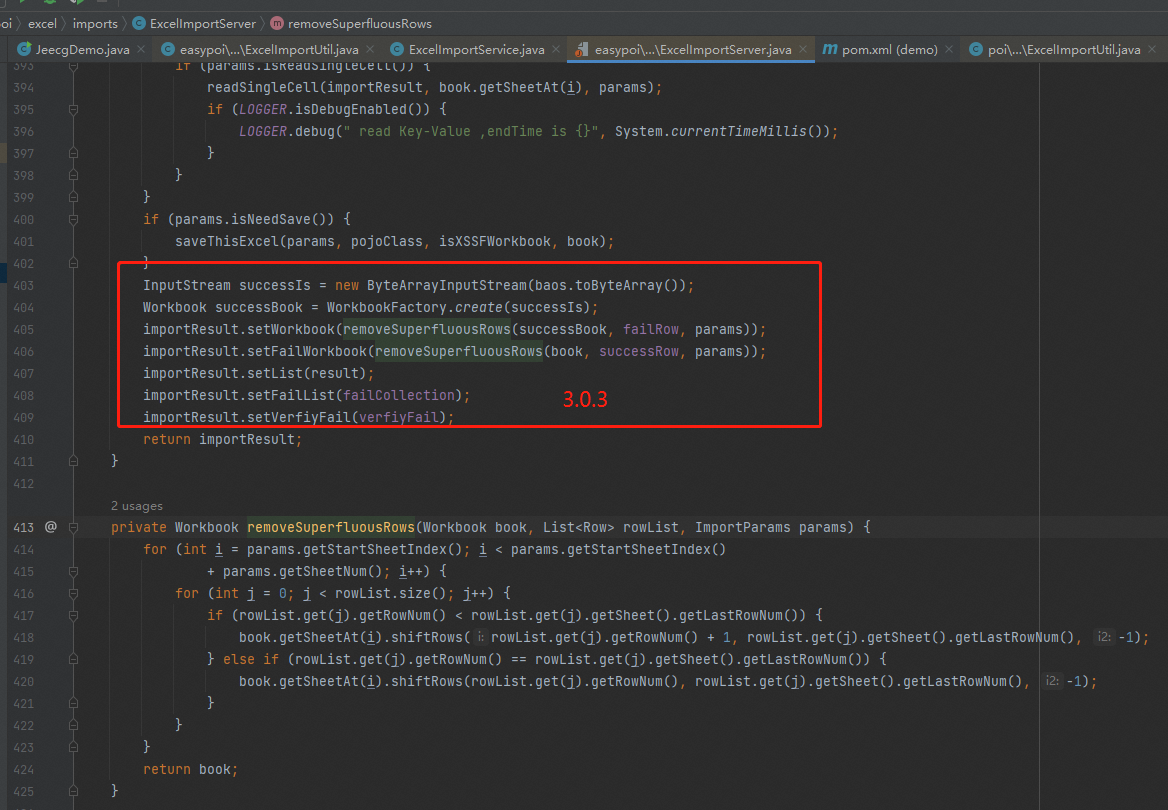Close the ExcelImportService.java tab
Screen dimensions: 1168x810
pos(556,49)
